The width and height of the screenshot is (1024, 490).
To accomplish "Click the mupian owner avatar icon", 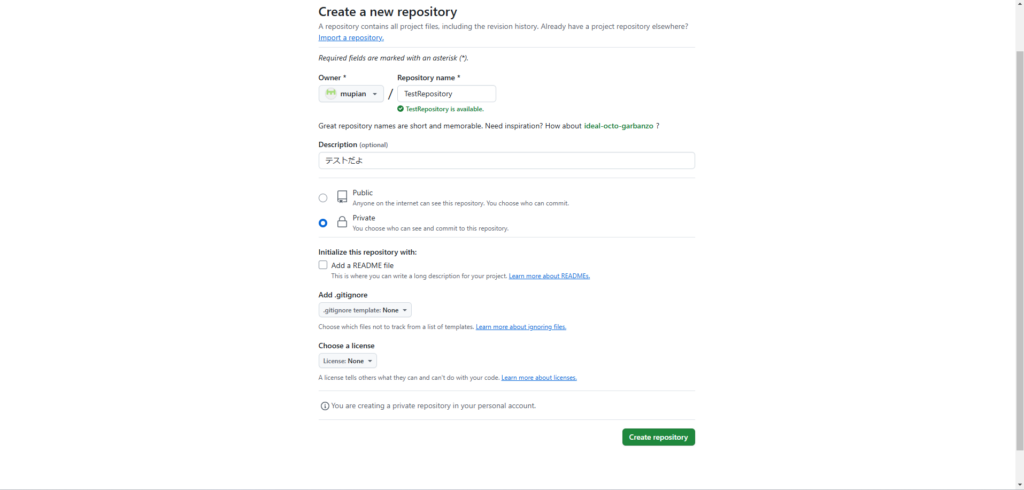I will pos(330,93).
